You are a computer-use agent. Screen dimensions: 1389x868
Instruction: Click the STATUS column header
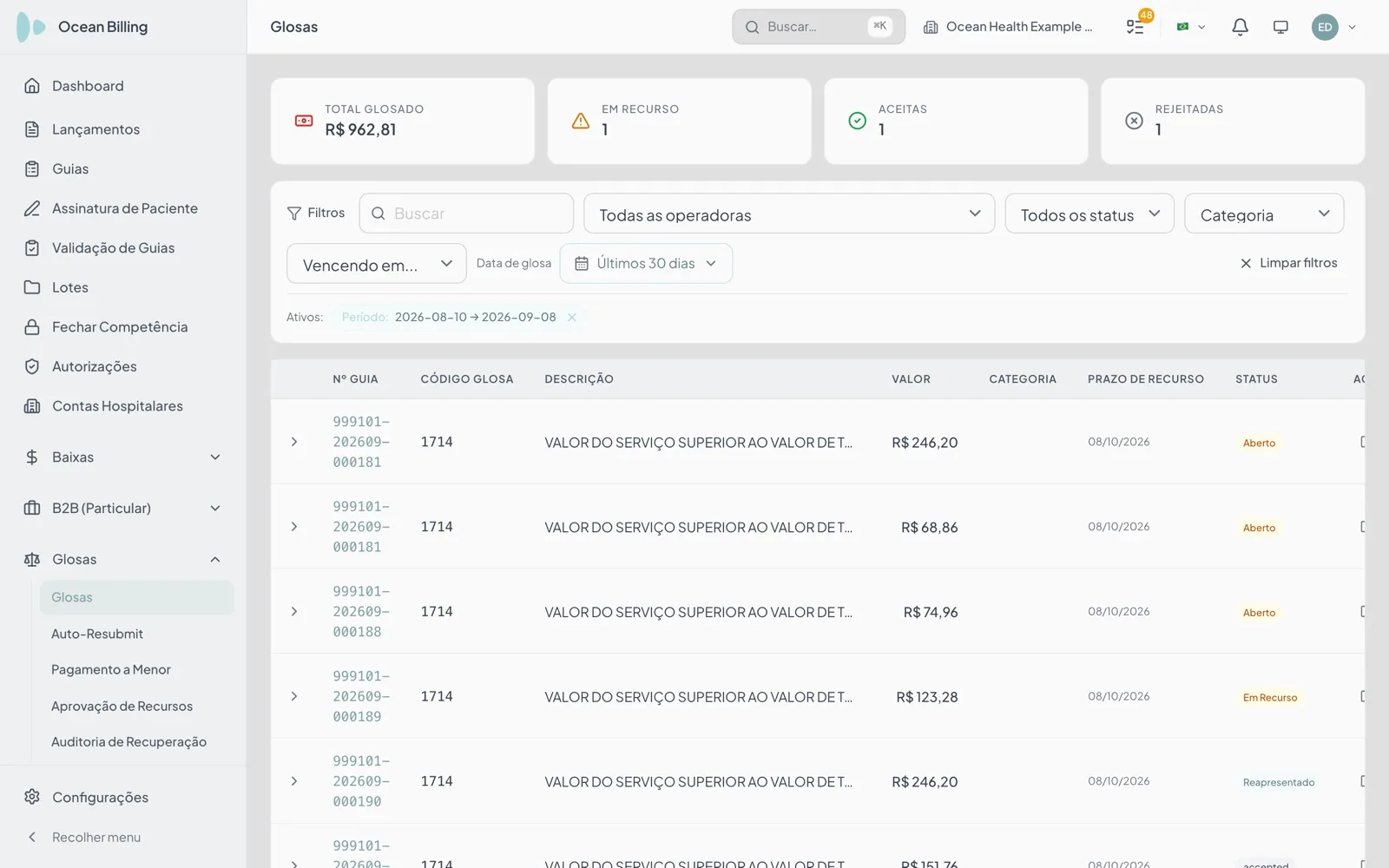(x=1256, y=379)
